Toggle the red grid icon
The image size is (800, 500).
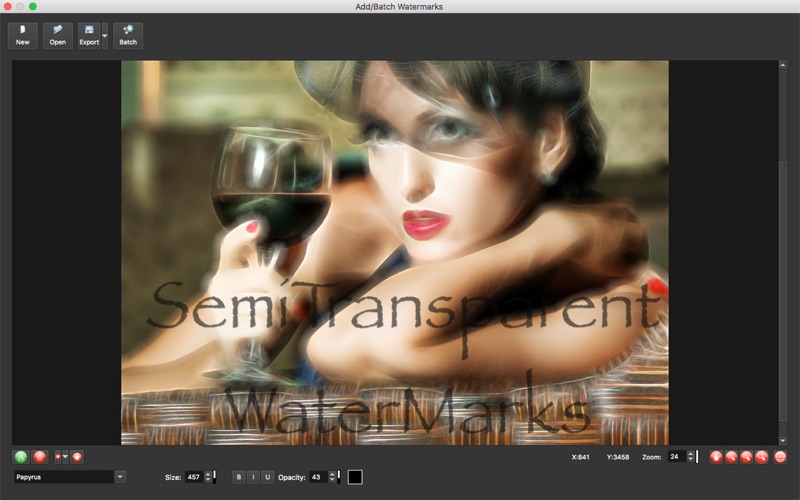tap(780, 457)
